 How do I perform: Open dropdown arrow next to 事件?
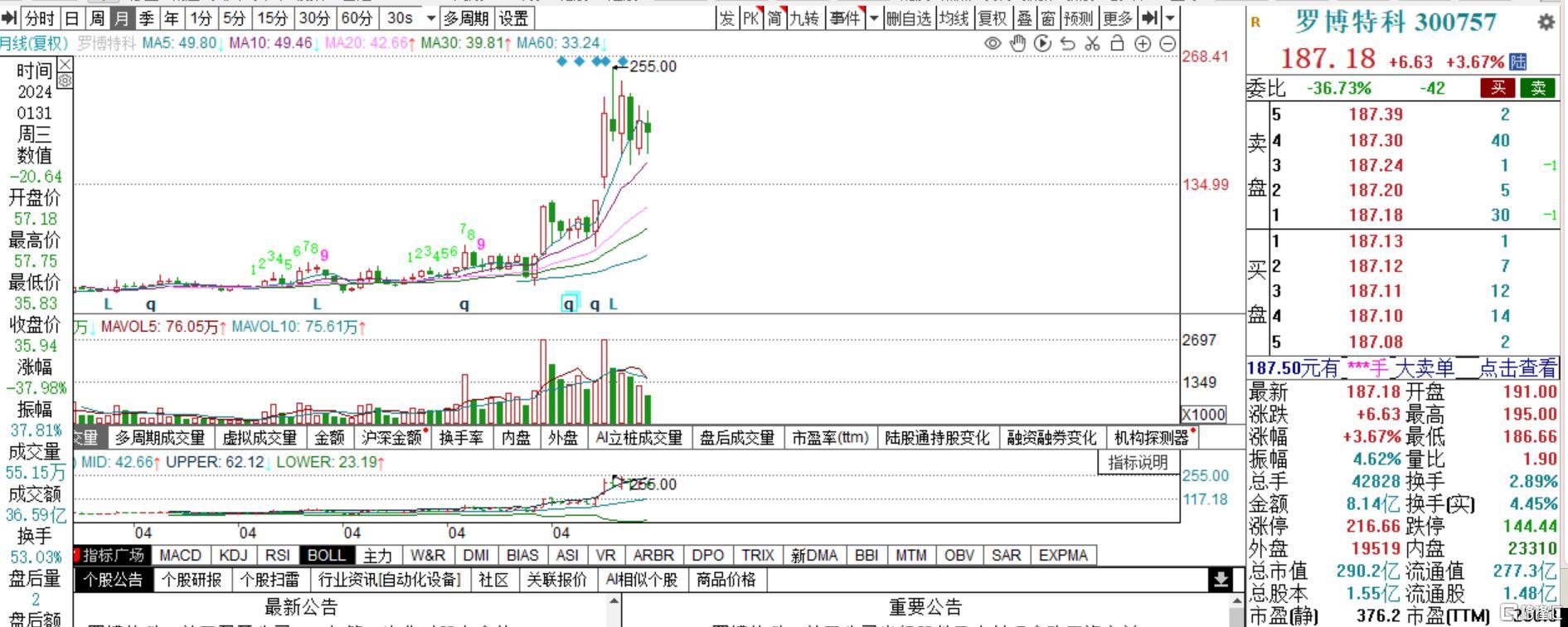click(873, 17)
